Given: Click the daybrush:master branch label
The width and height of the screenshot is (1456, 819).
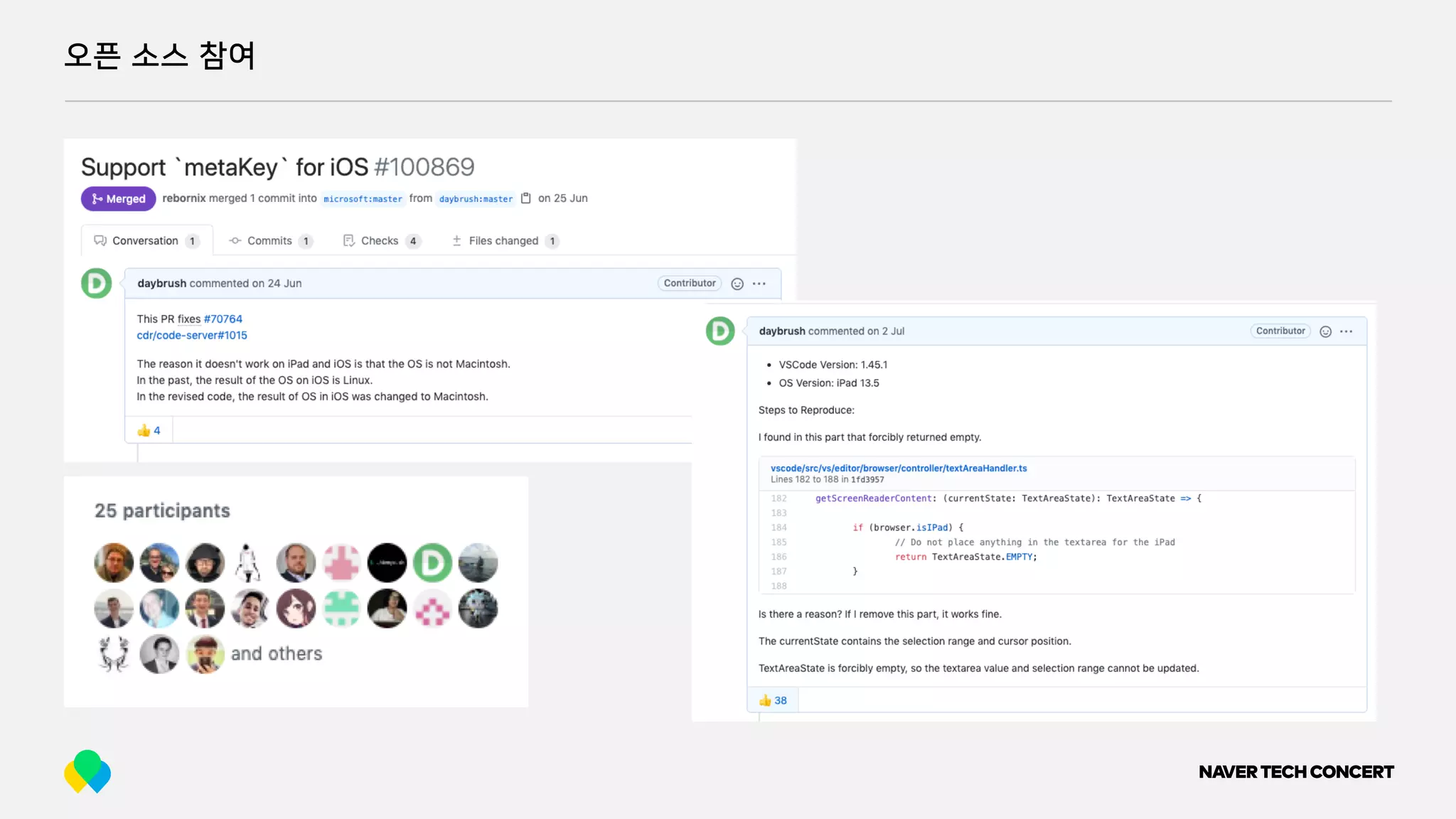Looking at the screenshot, I should pyautogui.click(x=476, y=199).
